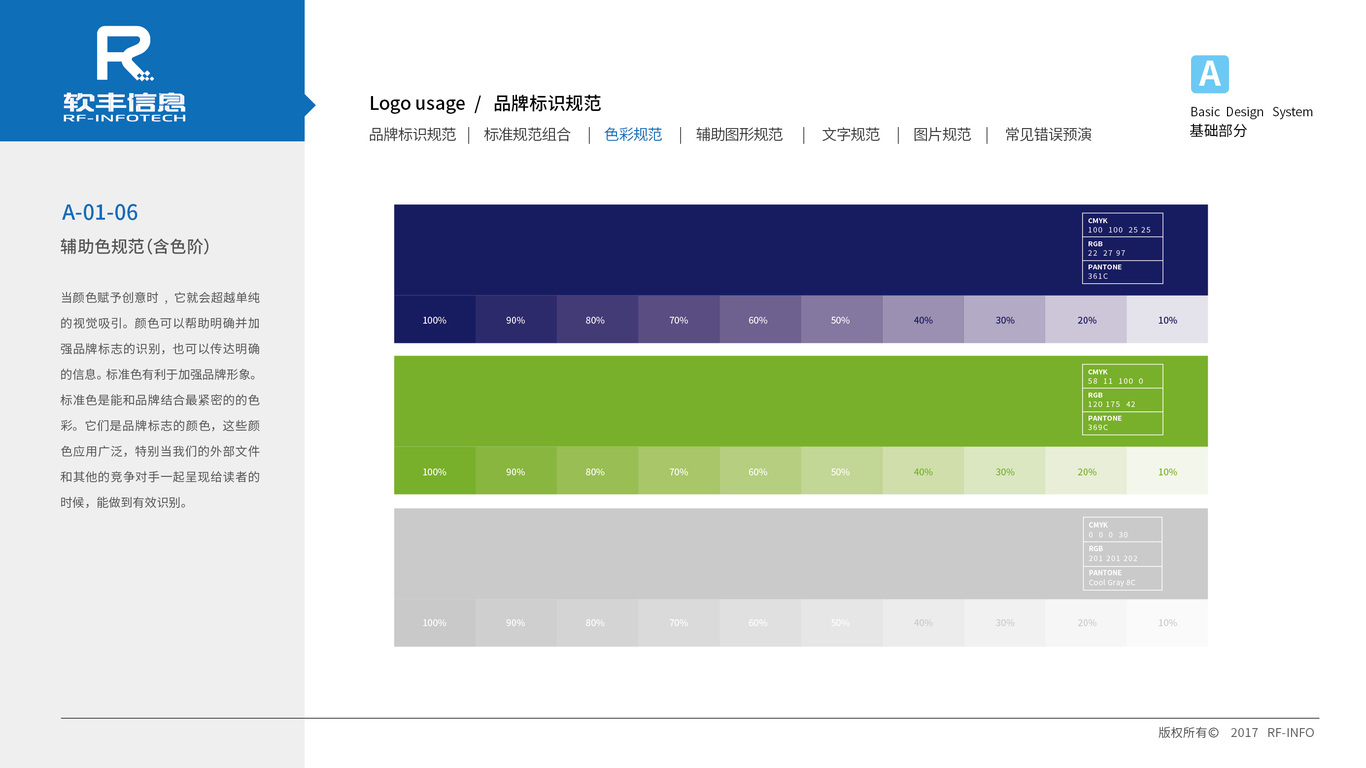
Task: Select gray 80% tint swatch
Action: point(597,622)
